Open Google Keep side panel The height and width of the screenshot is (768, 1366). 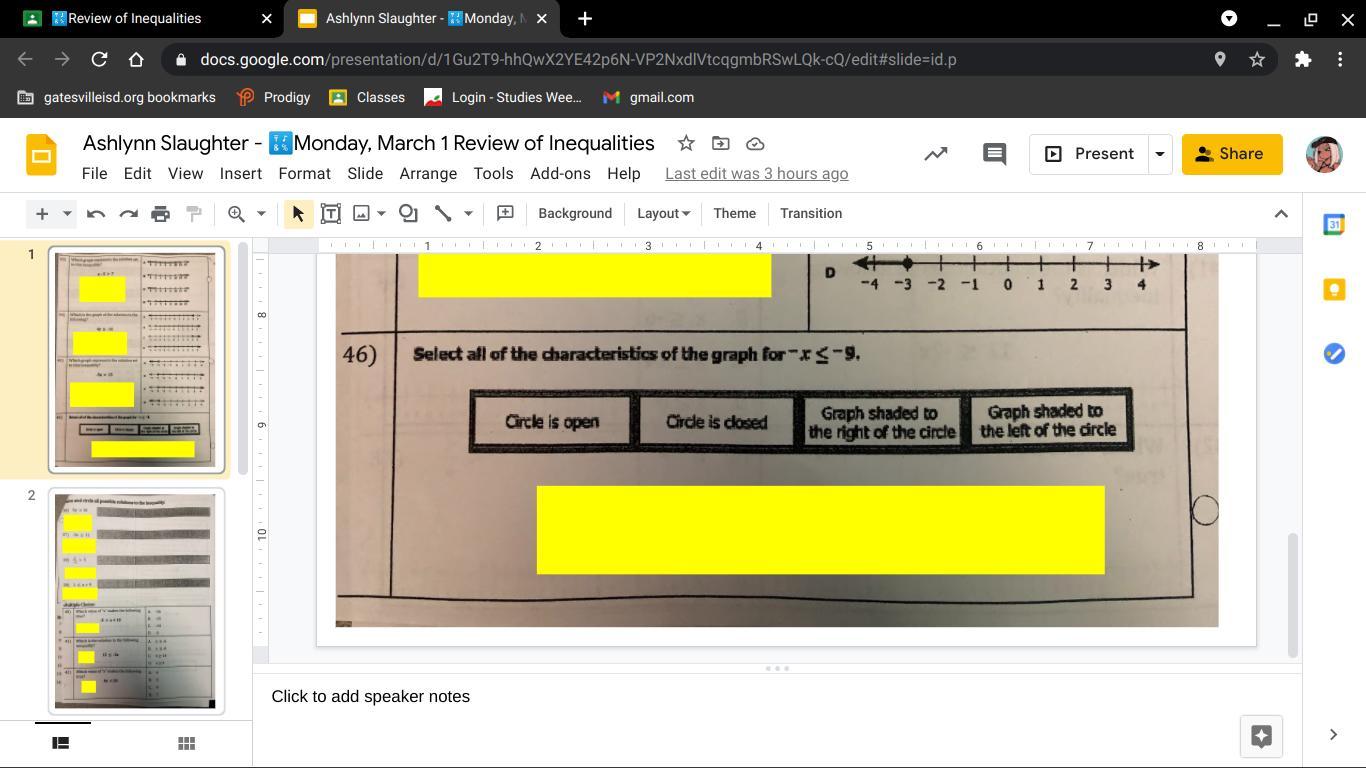[1334, 289]
